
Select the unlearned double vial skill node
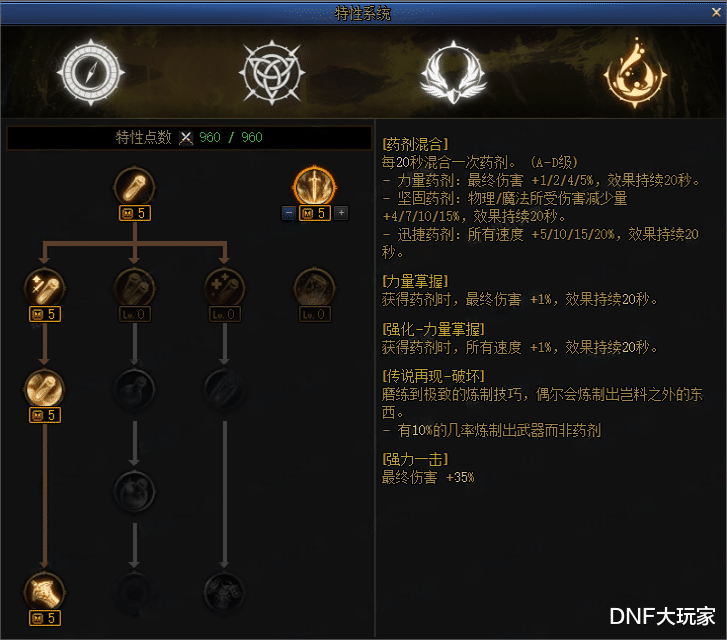[134, 288]
